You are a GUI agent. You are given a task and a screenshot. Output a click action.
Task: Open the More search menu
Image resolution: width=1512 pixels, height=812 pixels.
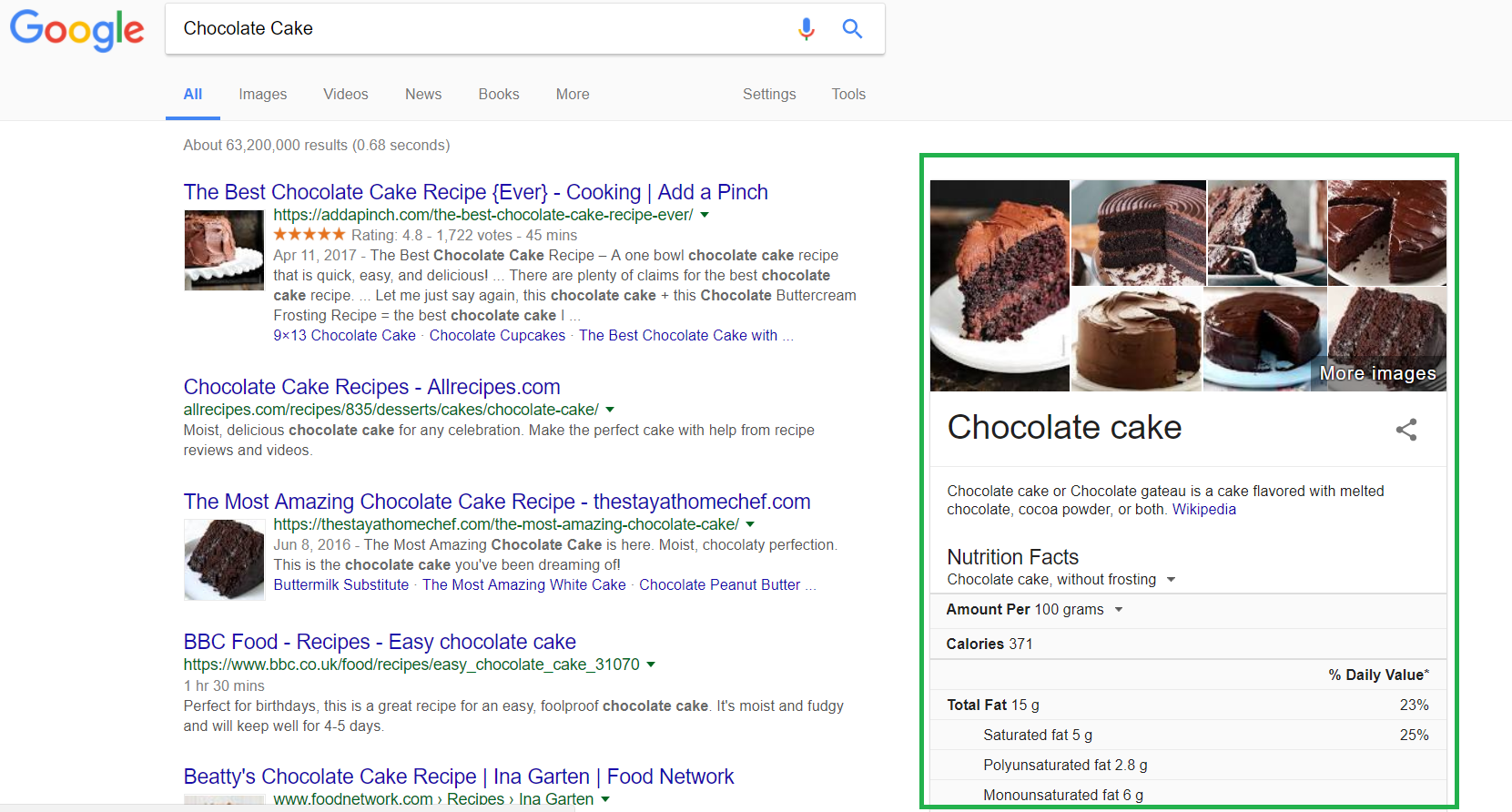[573, 94]
